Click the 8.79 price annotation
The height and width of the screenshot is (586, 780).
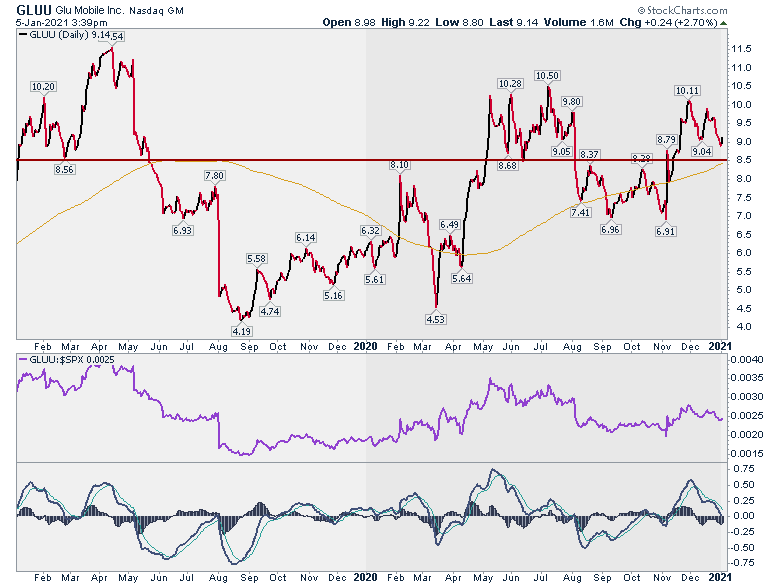pyautogui.click(x=667, y=140)
